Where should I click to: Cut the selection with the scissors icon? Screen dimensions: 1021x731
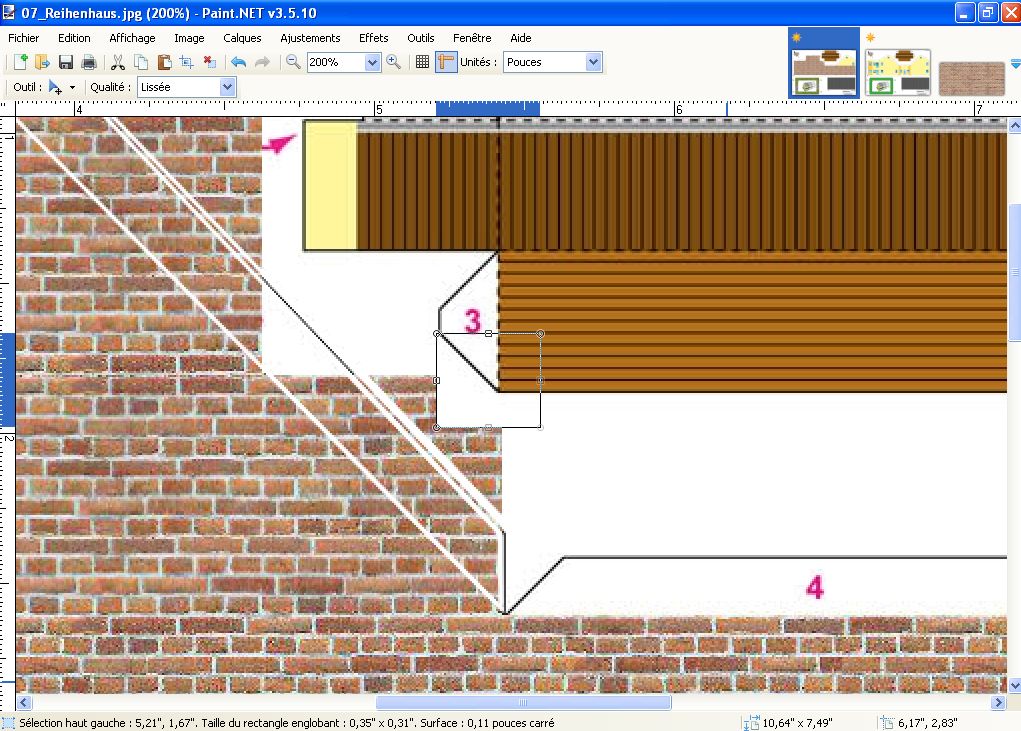tap(118, 62)
